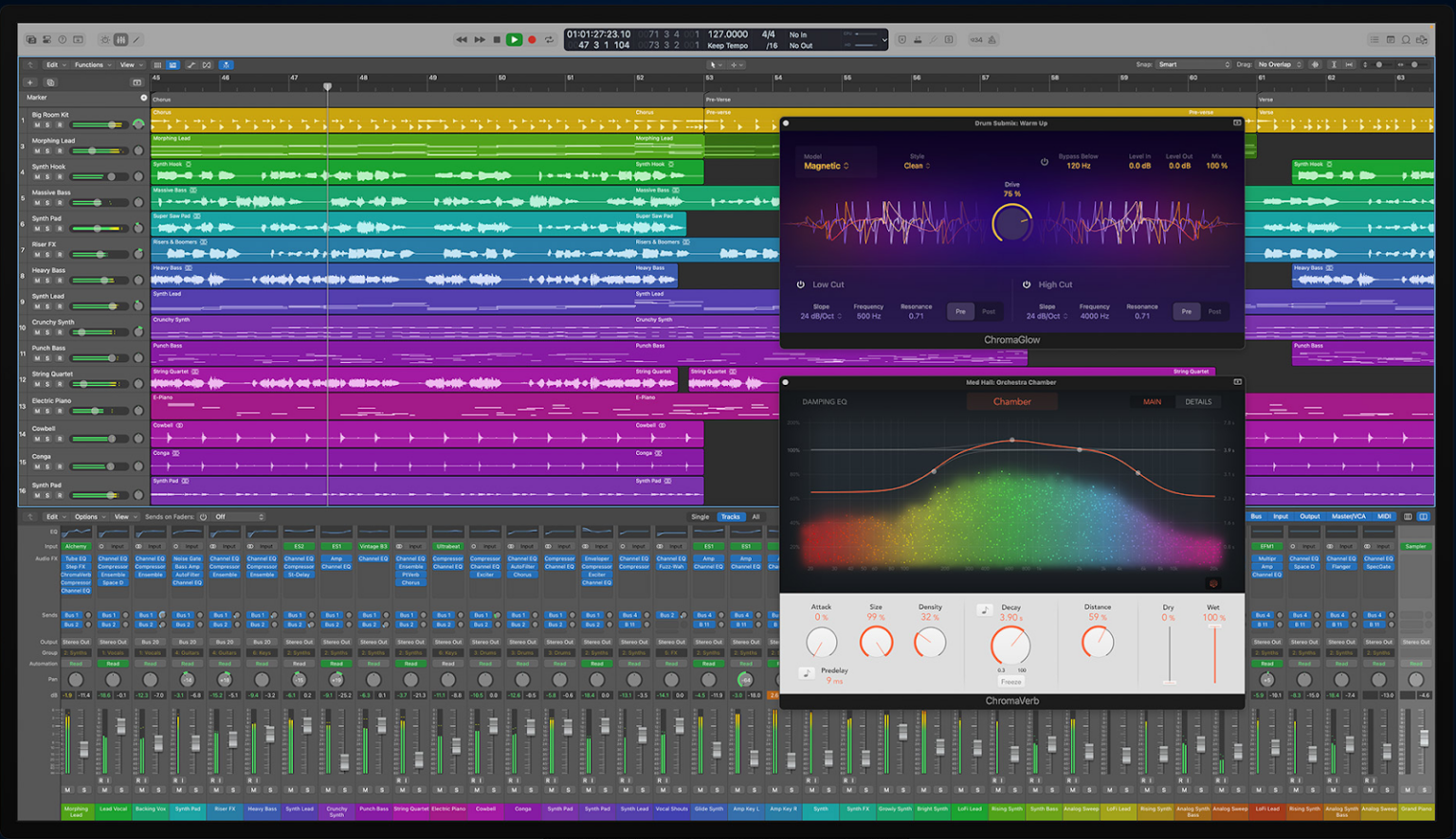Image resolution: width=1456 pixels, height=839 pixels.
Task: Click the Chamber button in ChromaVerb
Action: tap(1012, 401)
